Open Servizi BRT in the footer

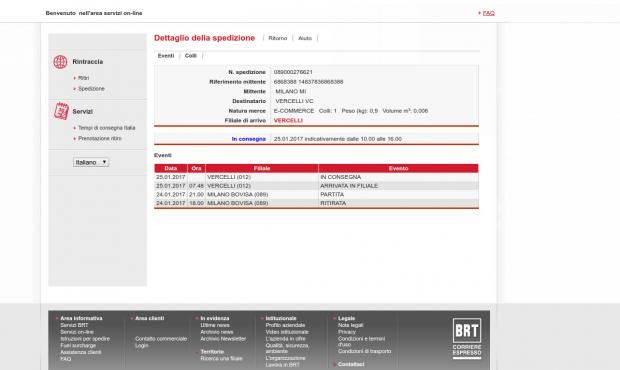(74, 325)
